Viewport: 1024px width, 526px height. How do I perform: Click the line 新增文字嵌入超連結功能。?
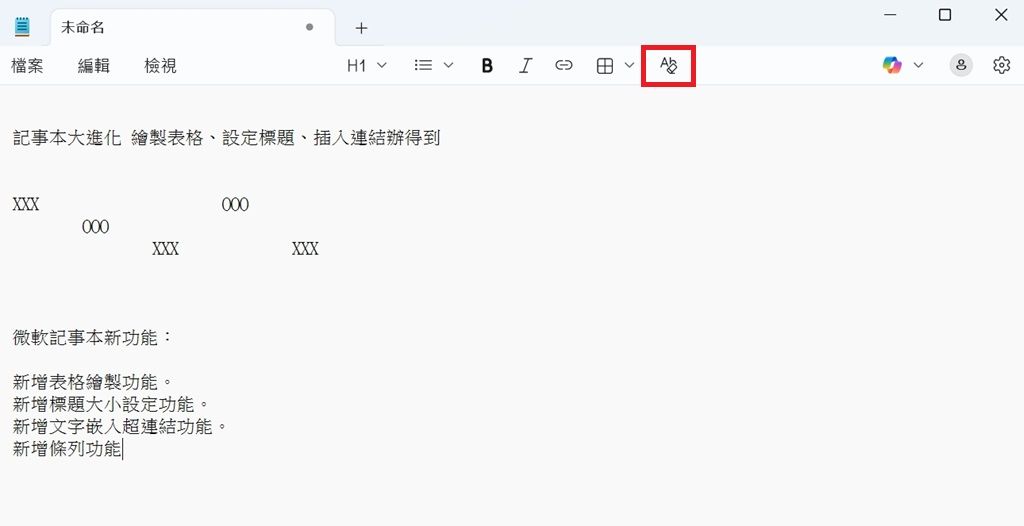tap(120, 427)
